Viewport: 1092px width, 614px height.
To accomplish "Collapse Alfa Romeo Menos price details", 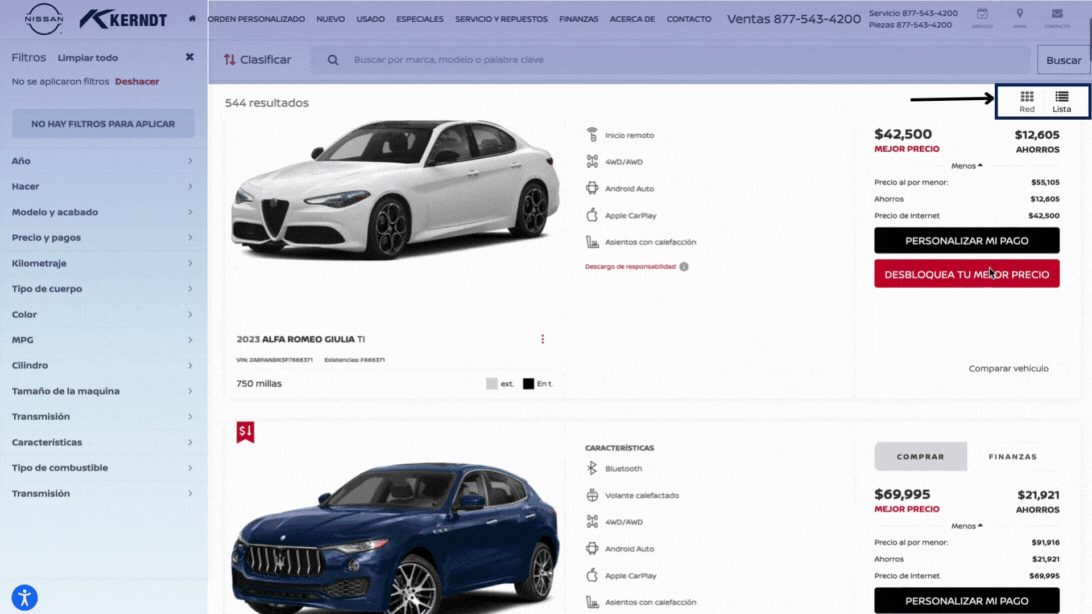I will point(967,166).
